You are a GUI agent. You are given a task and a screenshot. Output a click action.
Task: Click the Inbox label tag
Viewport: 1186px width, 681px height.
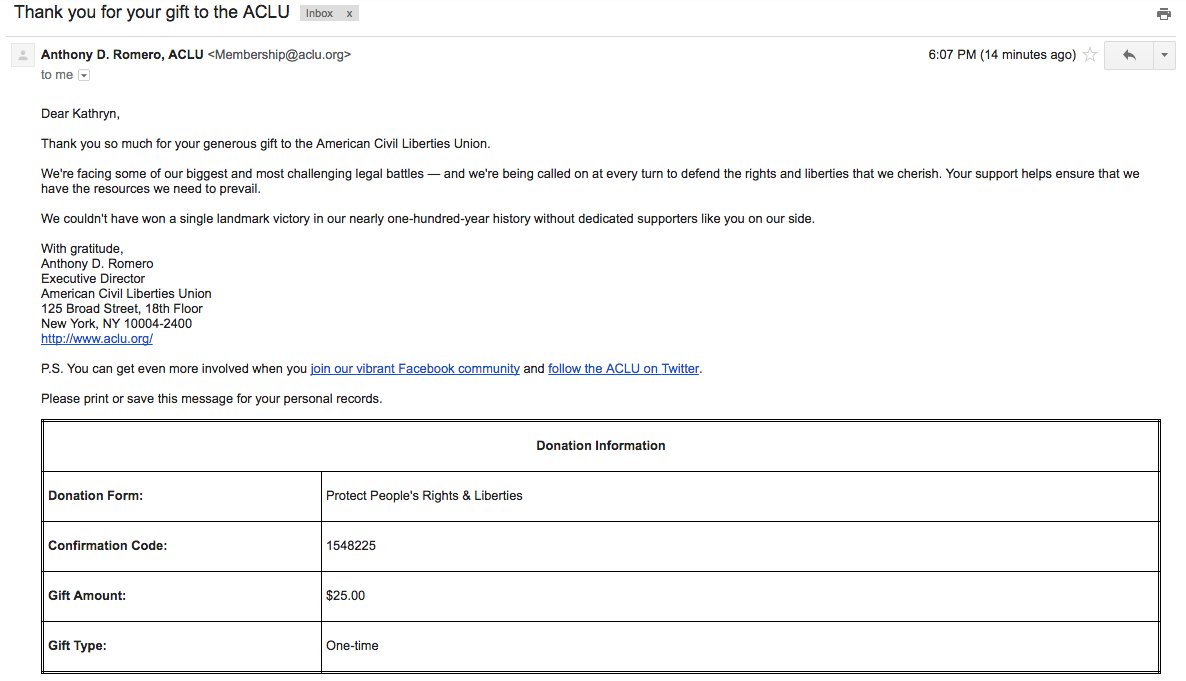click(320, 14)
